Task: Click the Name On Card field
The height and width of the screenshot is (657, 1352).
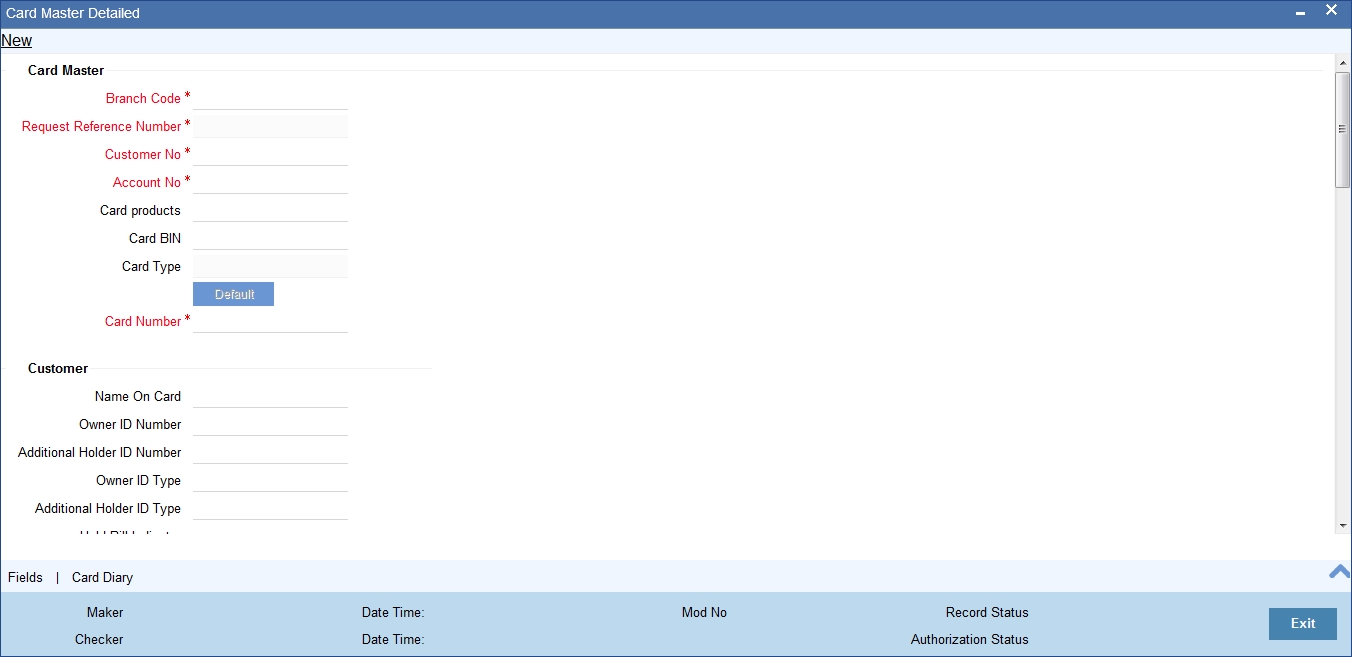Action: [x=270, y=396]
